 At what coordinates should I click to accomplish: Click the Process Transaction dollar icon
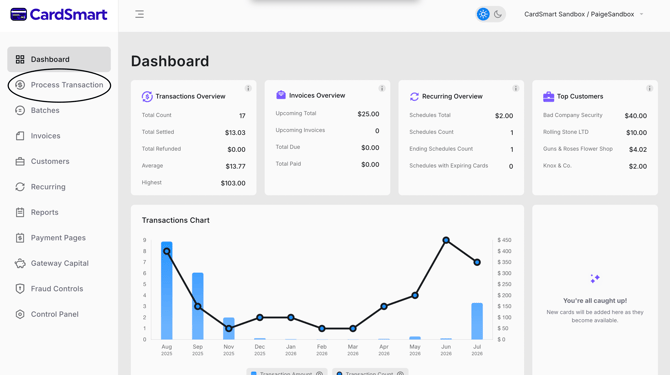pos(20,85)
